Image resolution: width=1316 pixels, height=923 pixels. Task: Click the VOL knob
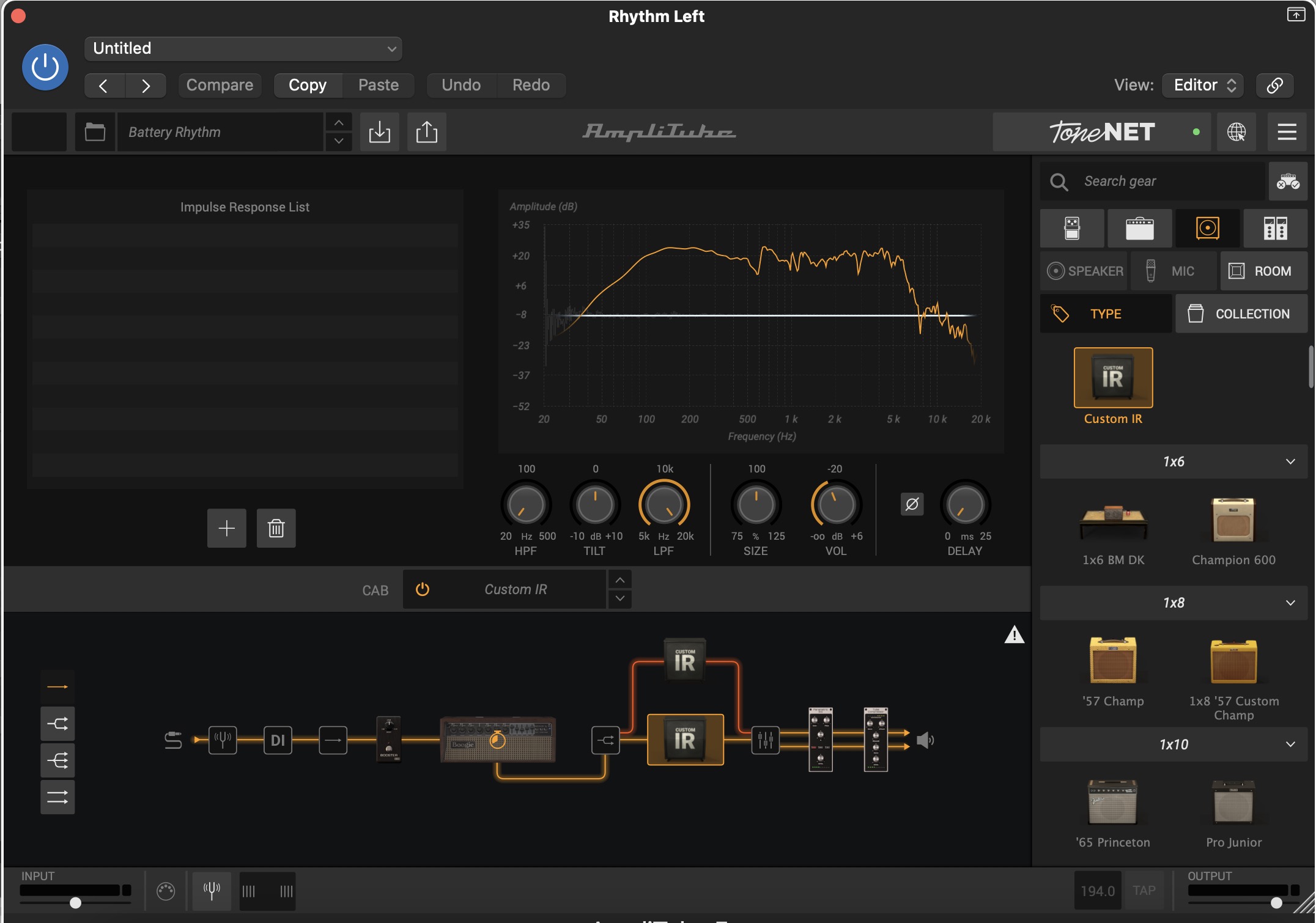point(836,505)
